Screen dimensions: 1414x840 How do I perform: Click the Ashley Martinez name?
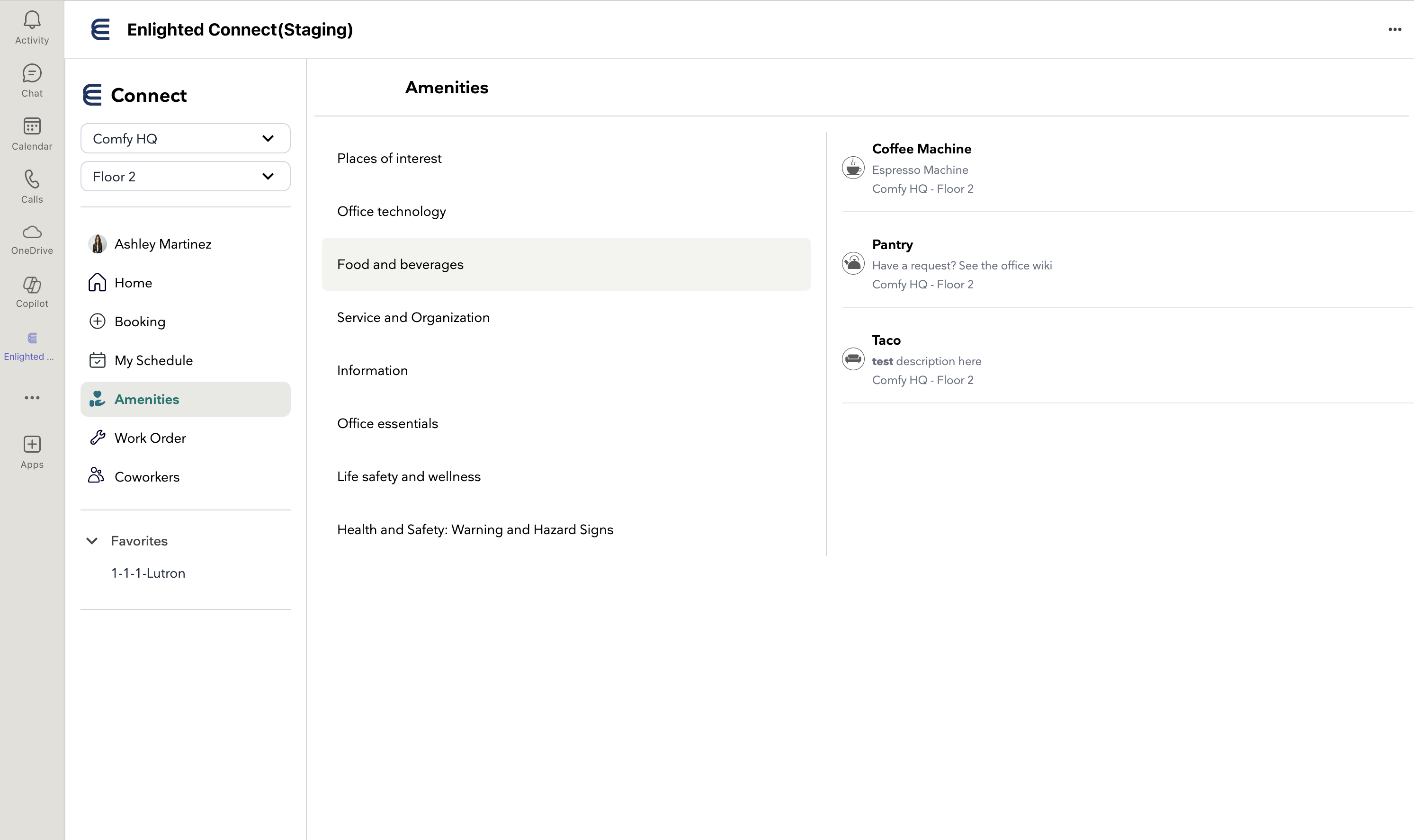coord(163,244)
